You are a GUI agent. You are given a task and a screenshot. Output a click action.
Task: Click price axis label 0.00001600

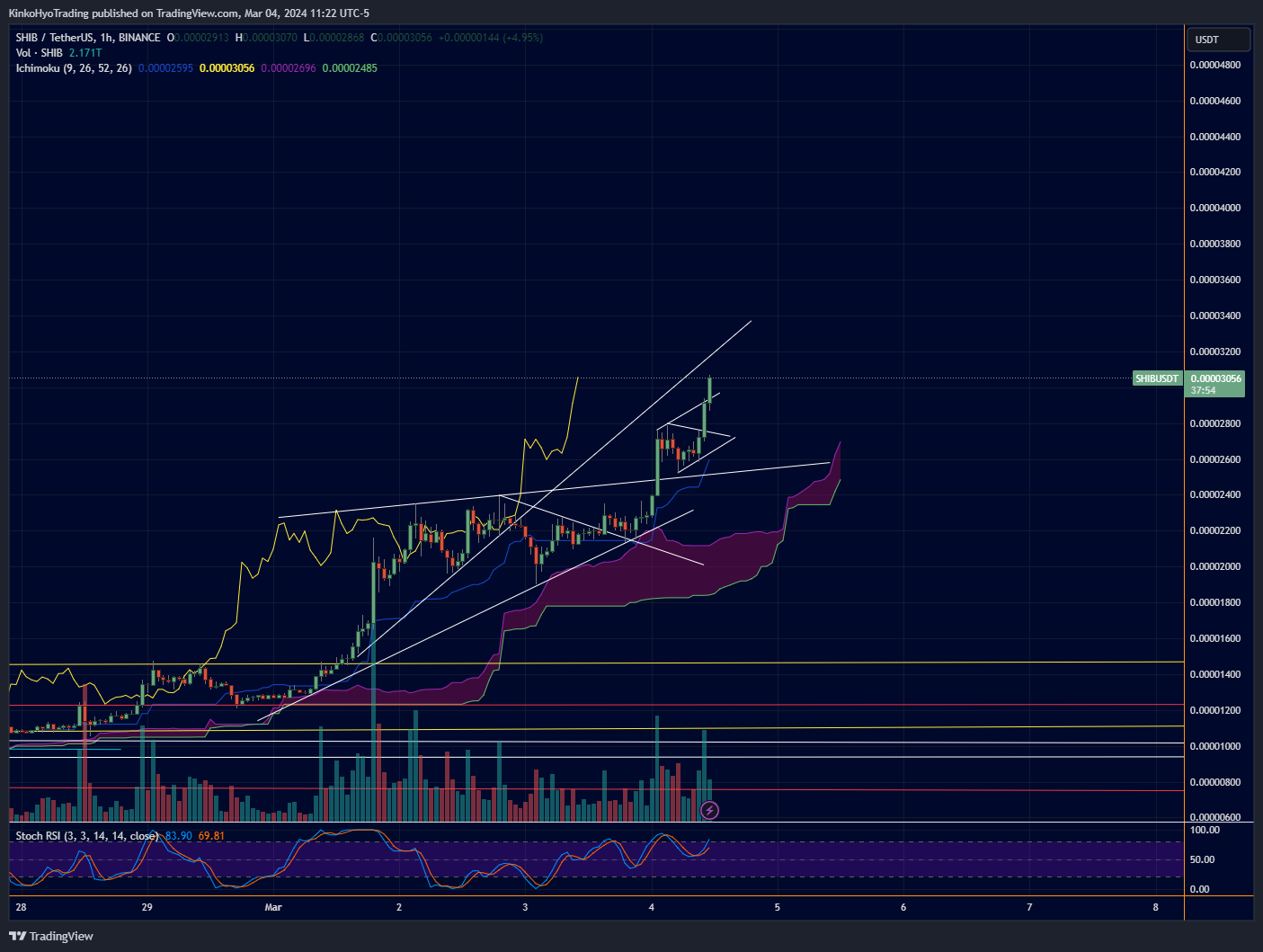click(1215, 638)
